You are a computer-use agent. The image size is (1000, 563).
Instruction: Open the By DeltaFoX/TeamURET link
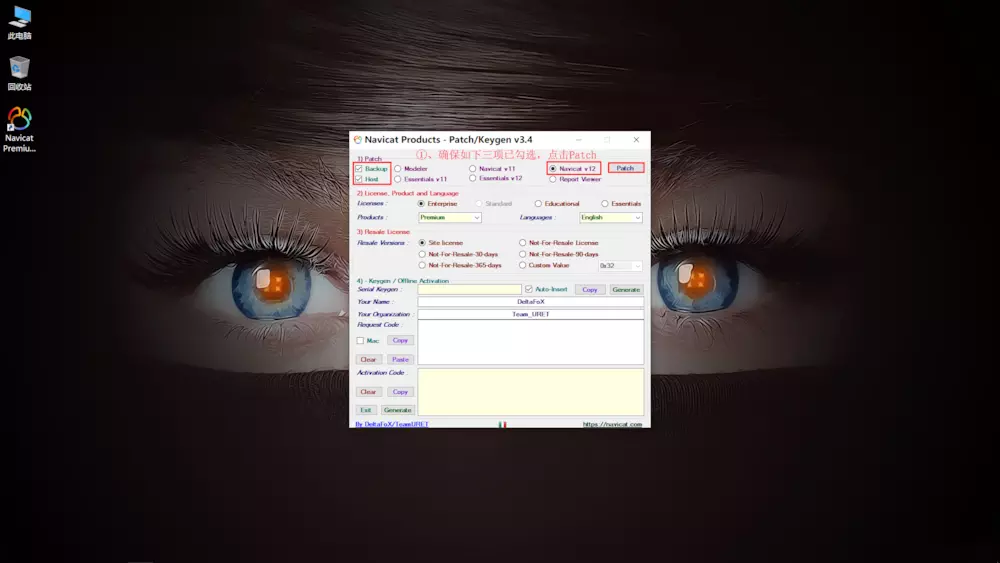tap(392, 424)
